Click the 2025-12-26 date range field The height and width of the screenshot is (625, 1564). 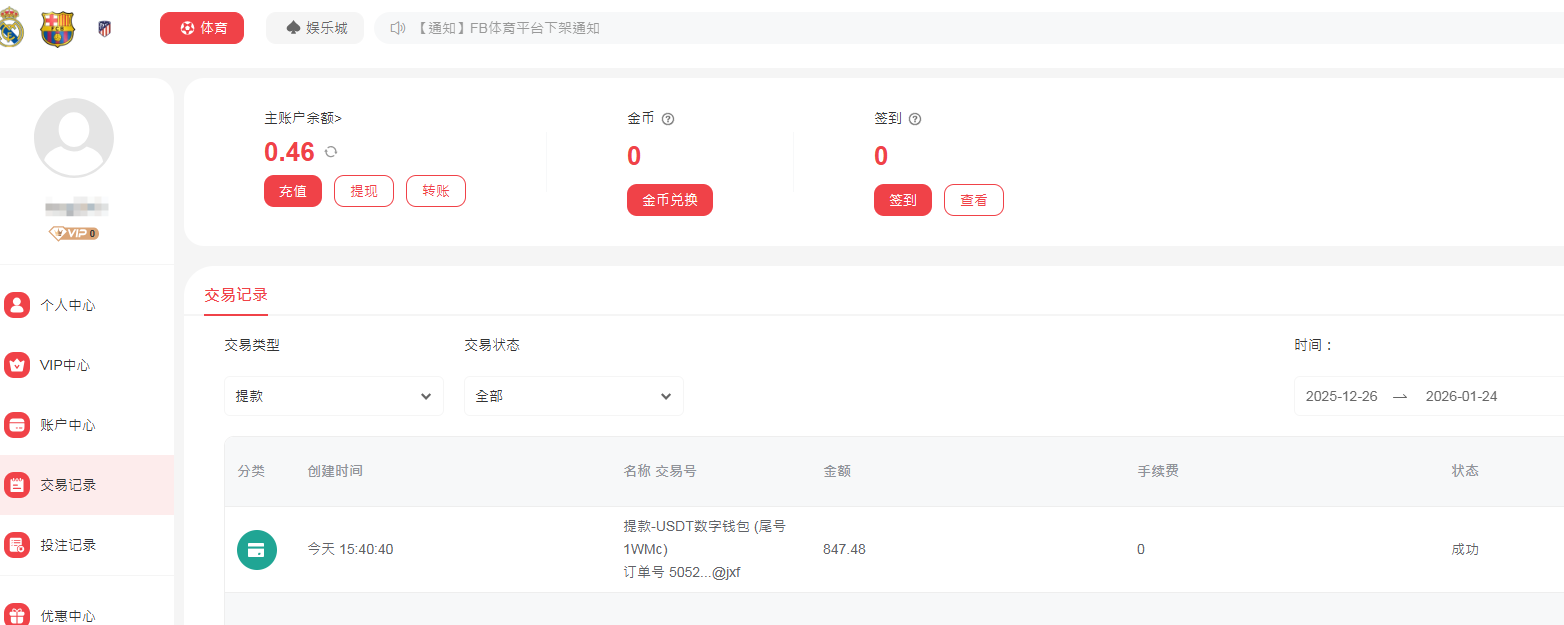(1340, 396)
